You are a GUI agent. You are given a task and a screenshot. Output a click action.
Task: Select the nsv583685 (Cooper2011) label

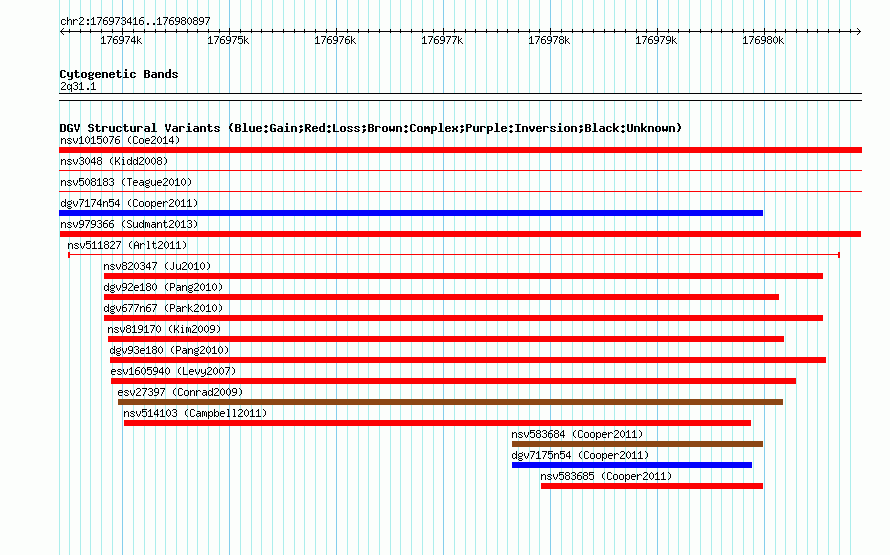click(x=606, y=476)
